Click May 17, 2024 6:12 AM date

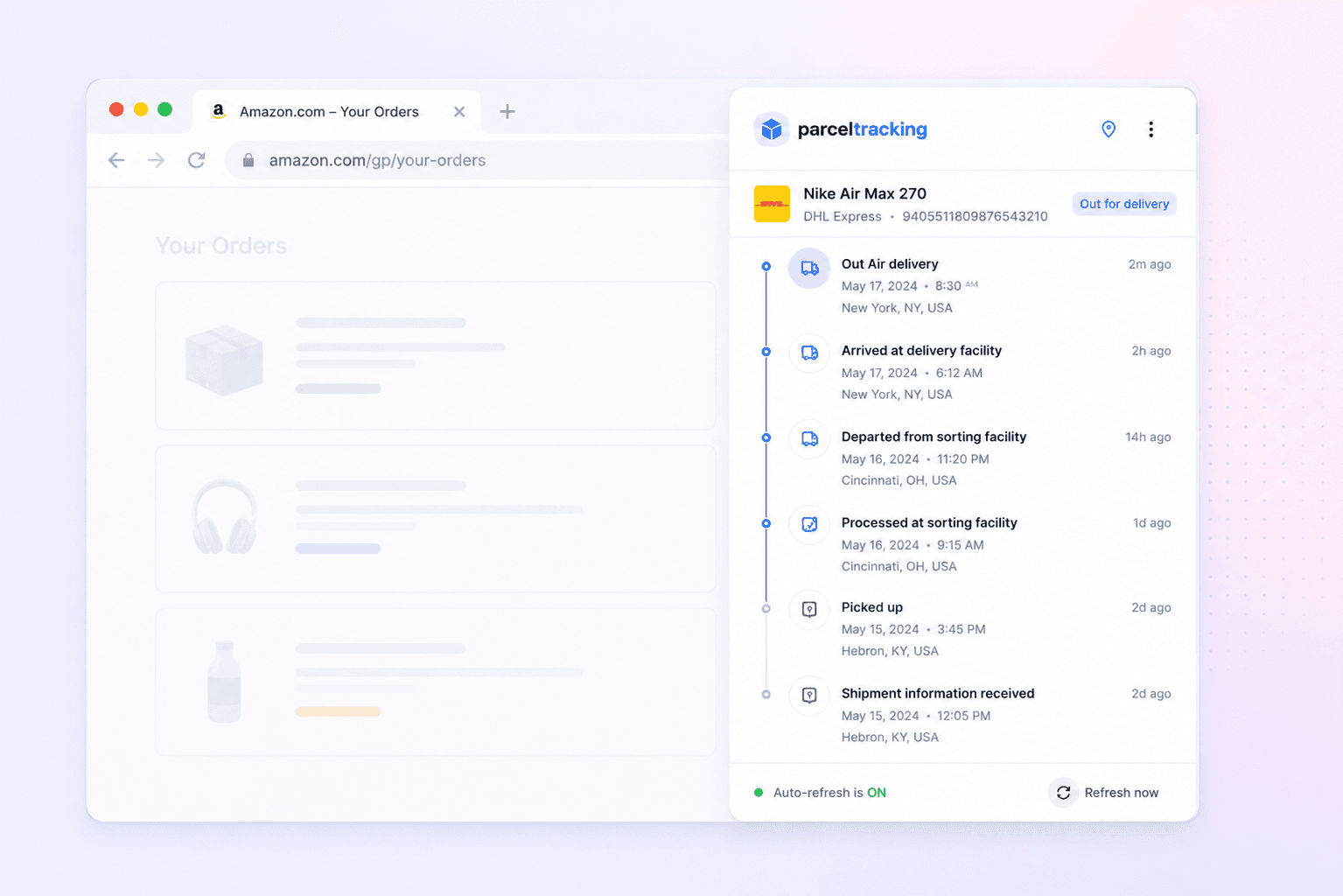coord(912,373)
